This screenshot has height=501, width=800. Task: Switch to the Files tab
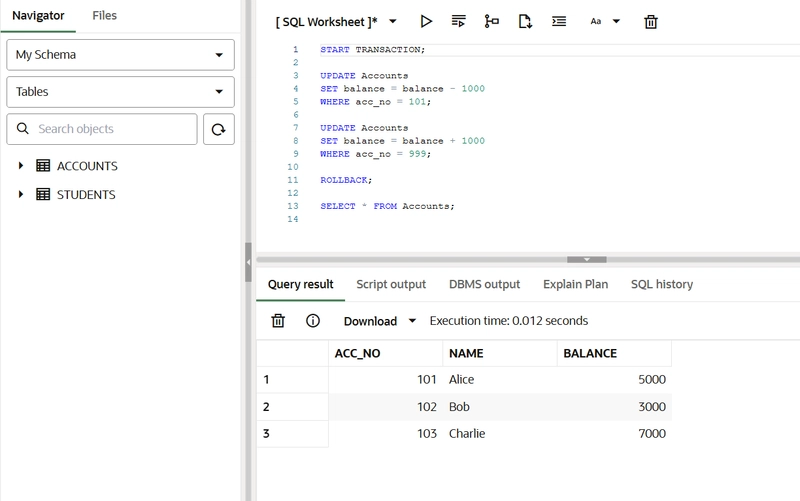[104, 16]
